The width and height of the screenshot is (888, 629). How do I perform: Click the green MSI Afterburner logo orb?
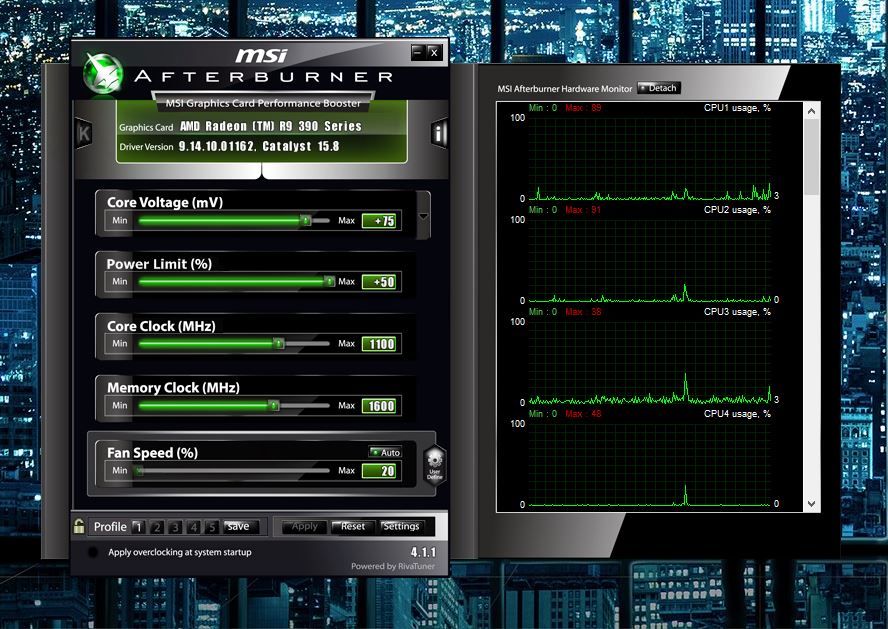(103, 73)
